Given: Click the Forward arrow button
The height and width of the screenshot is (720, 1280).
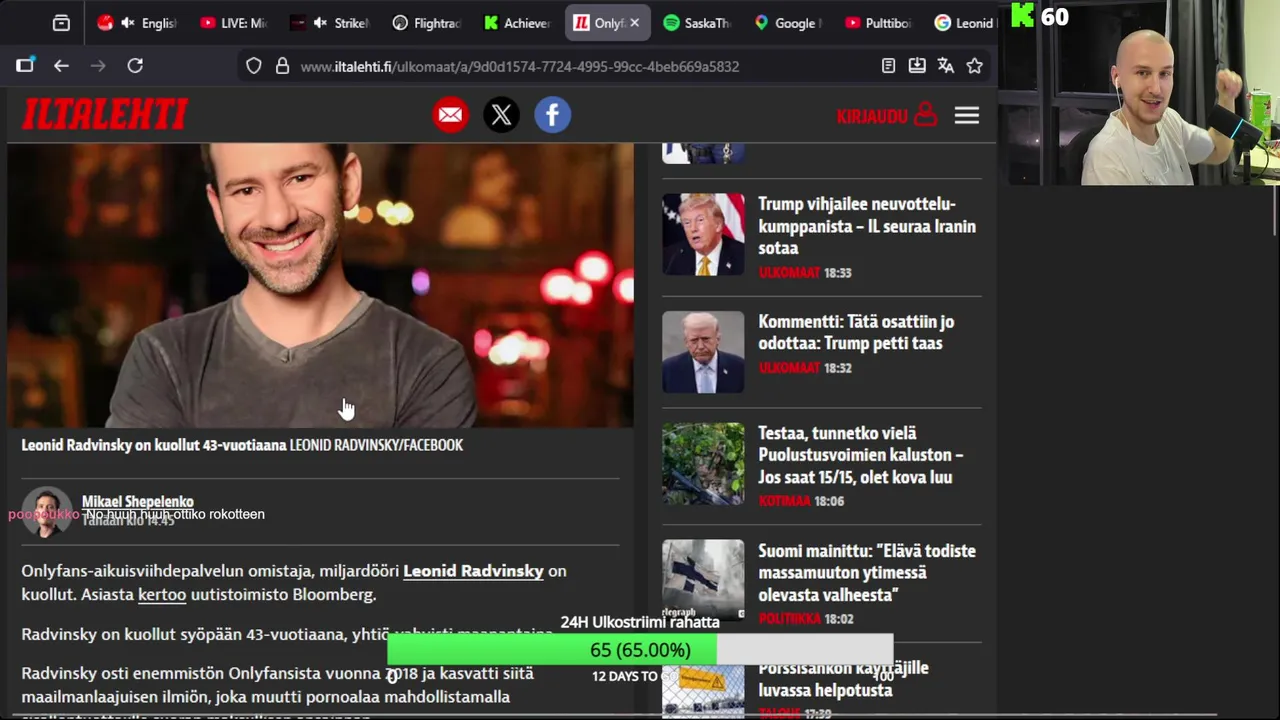Looking at the screenshot, I should click(98, 66).
